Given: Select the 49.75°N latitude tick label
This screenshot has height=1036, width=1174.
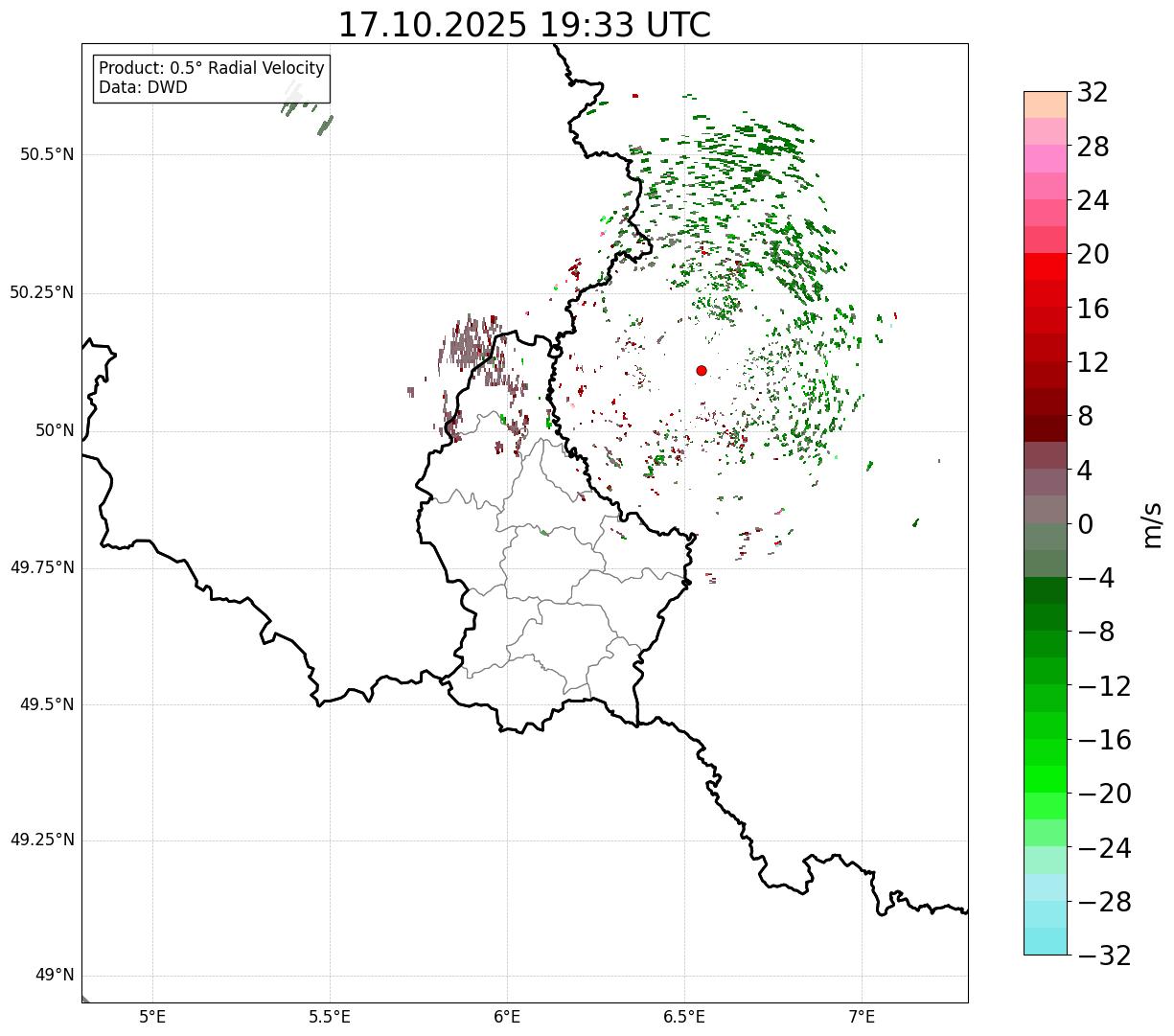Looking at the screenshot, I should click(42, 567).
